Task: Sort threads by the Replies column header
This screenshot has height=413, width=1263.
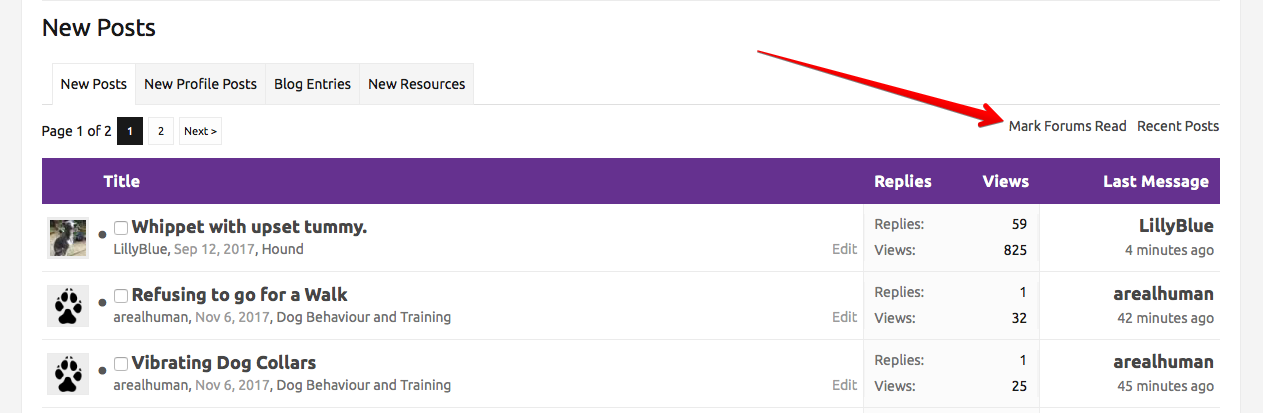Action: click(903, 181)
